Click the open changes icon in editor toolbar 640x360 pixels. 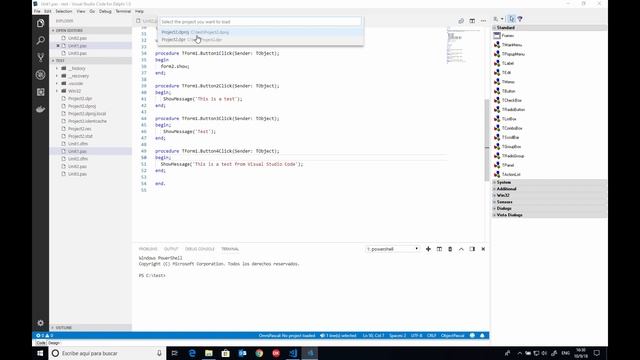(x=461, y=21)
